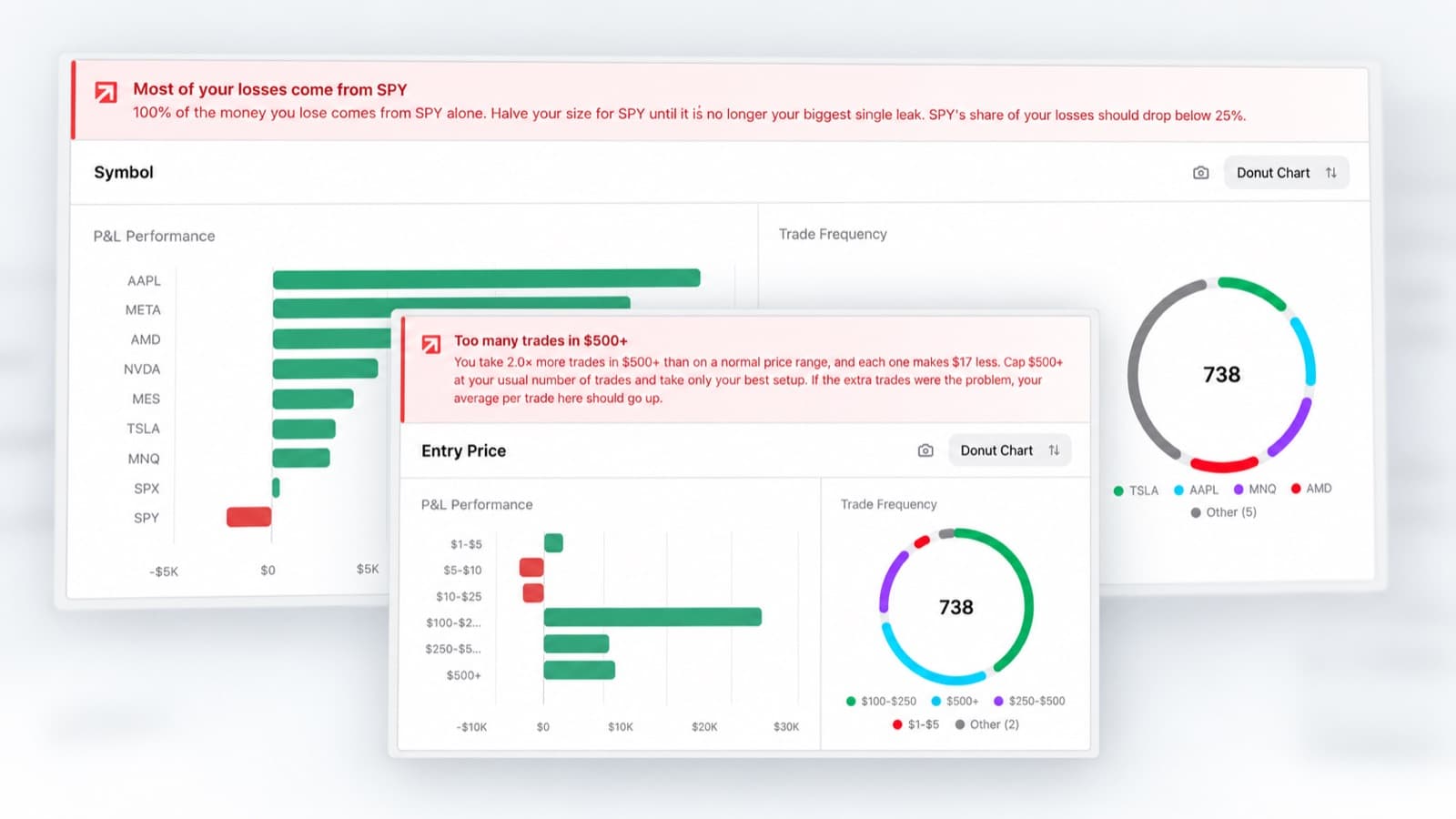This screenshot has height=819, width=1456.
Task: Click the 'Too many trades in $500+' heading
Action: point(541,340)
